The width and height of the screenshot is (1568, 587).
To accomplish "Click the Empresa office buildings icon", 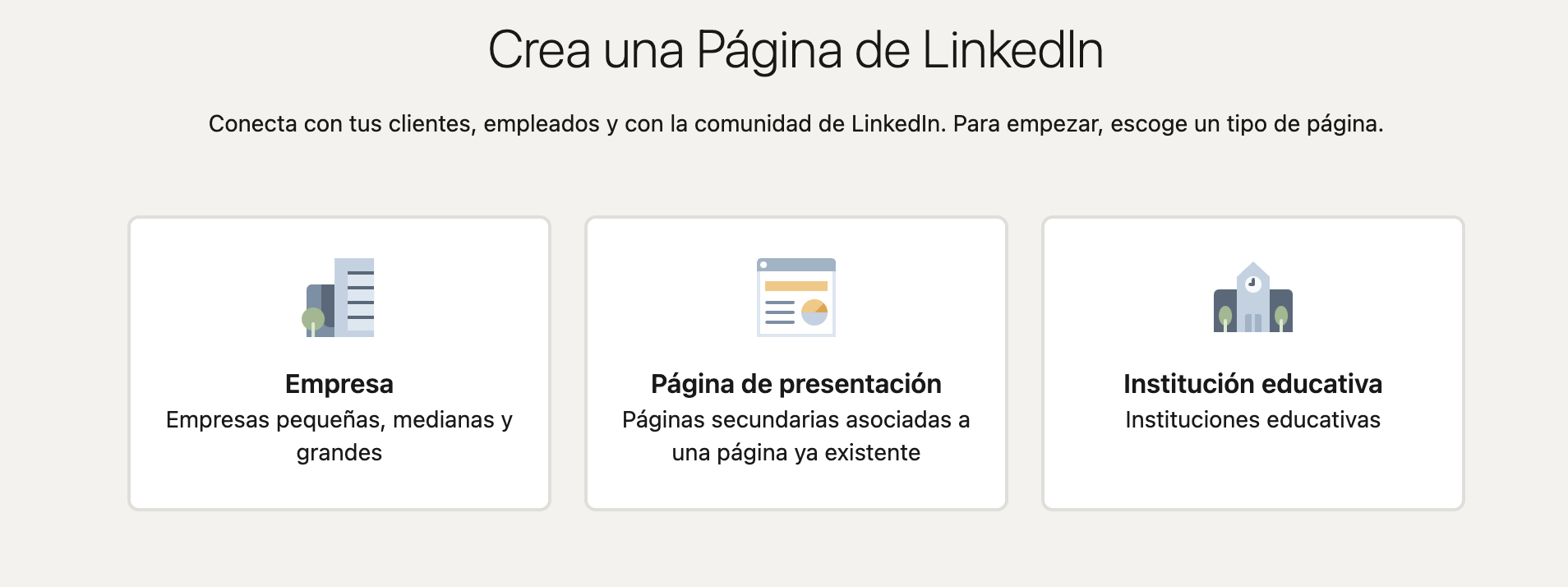I will 339,298.
